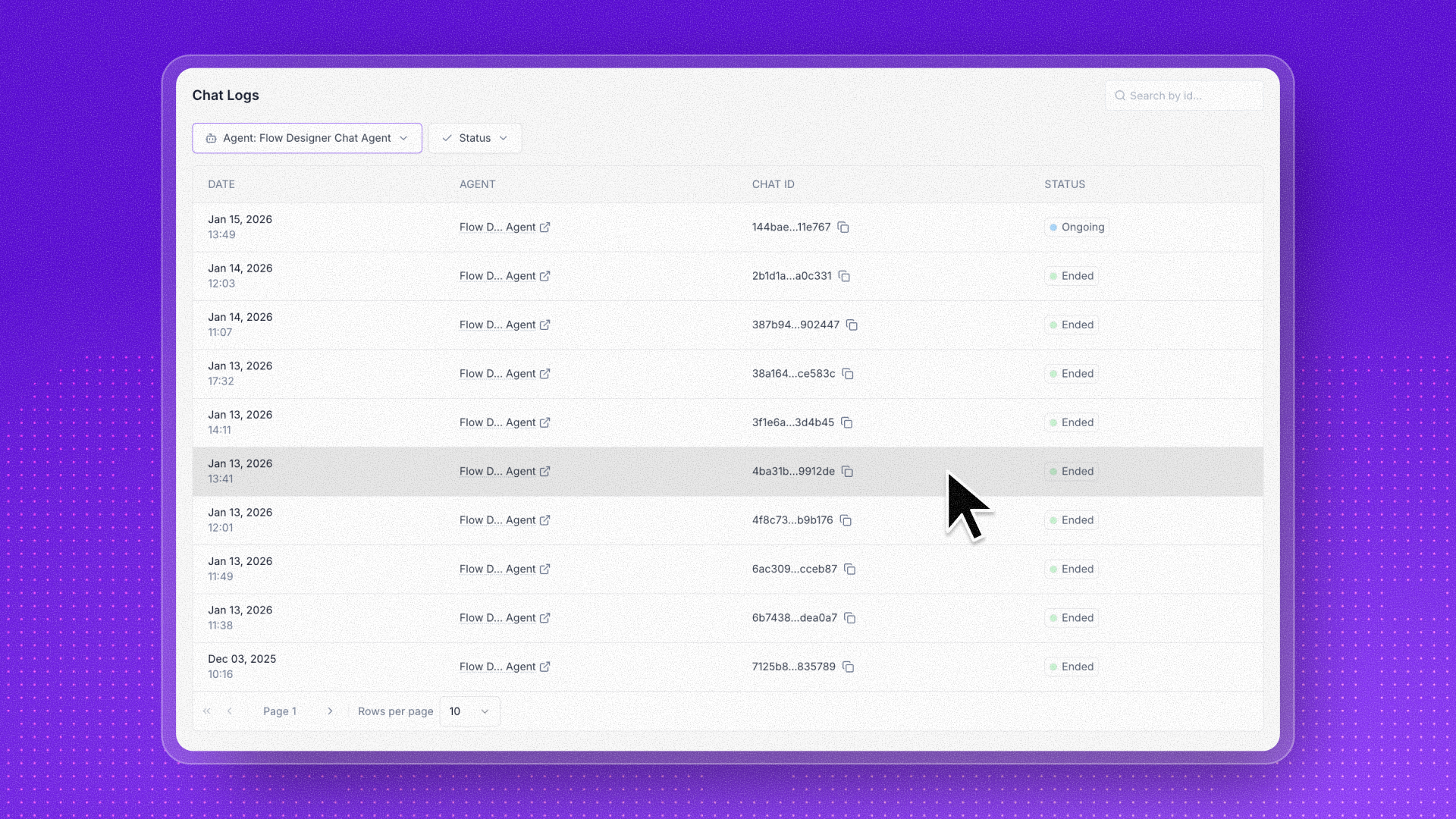Open external link icon in Dec 03 row
This screenshot has height=819, width=1456.
click(x=544, y=667)
